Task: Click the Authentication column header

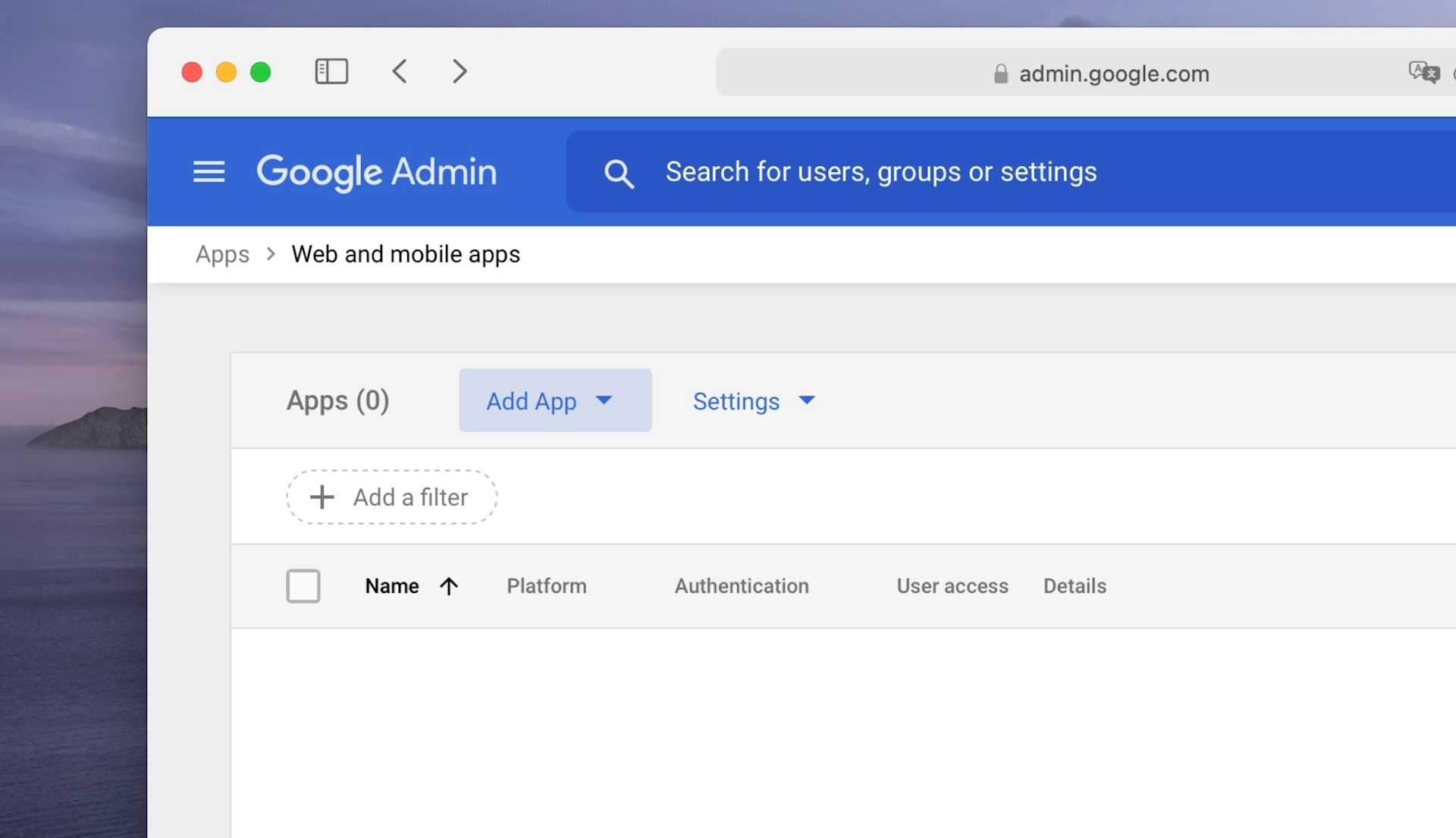Action: [x=742, y=586]
